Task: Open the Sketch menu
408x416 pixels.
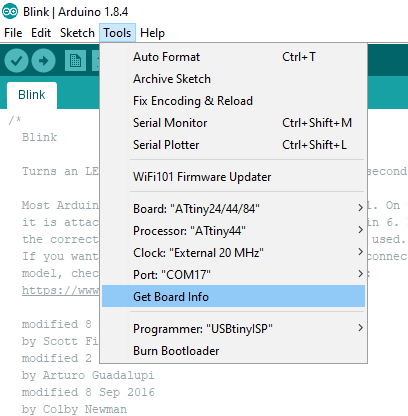Action: coord(77,33)
